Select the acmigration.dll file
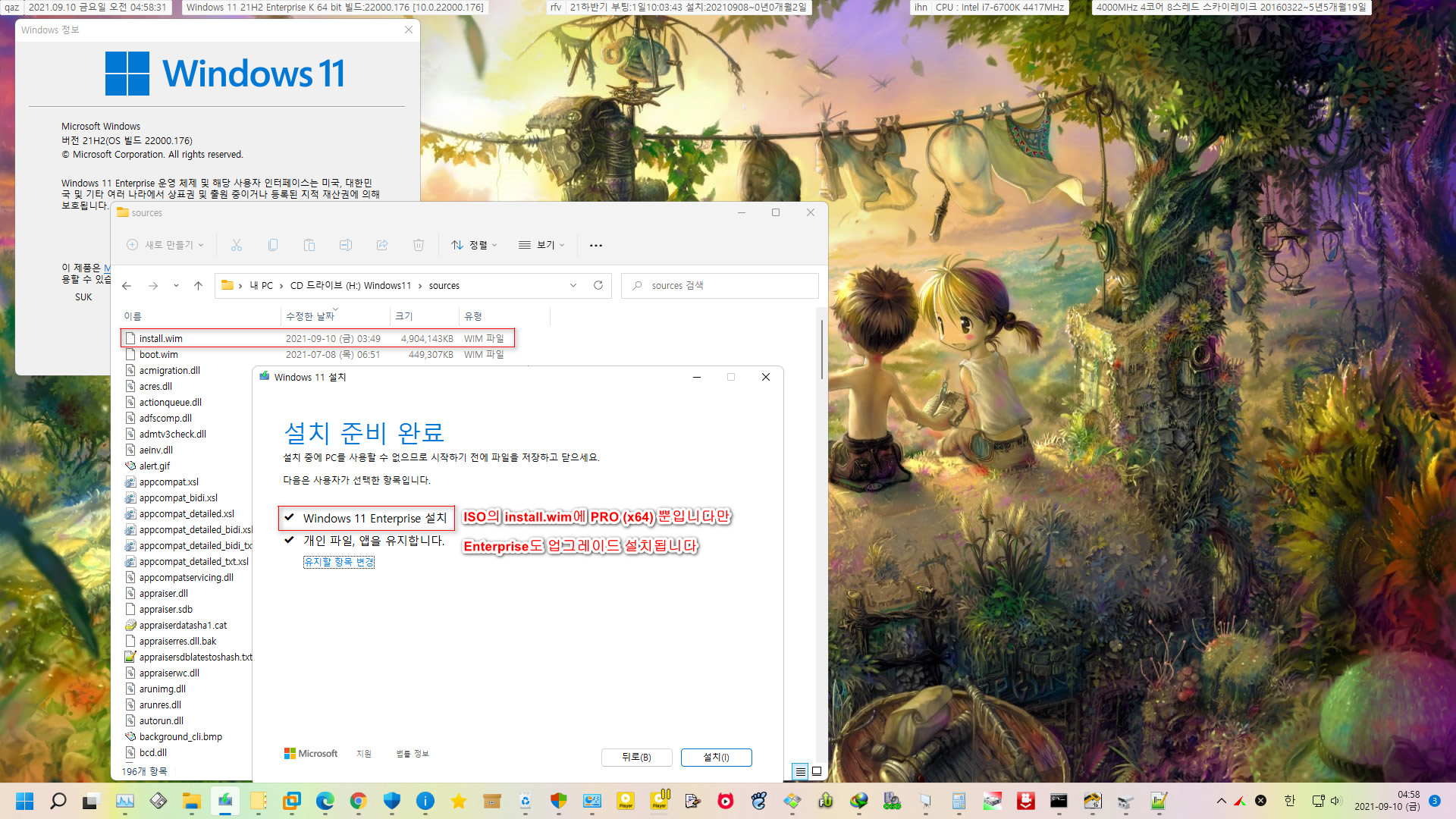Image resolution: width=1456 pixels, height=819 pixels. point(170,370)
